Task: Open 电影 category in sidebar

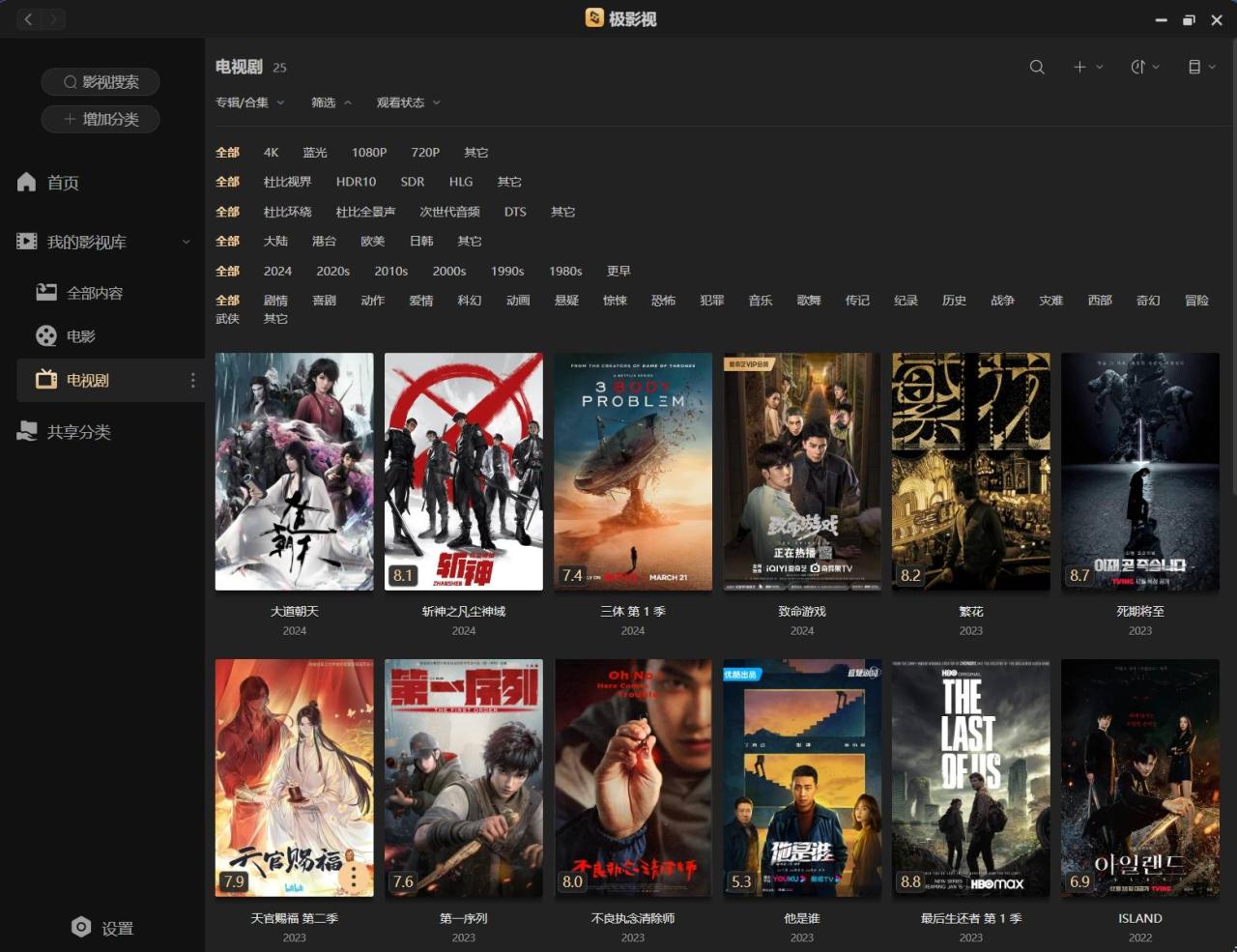Action: click(x=81, y=336)
